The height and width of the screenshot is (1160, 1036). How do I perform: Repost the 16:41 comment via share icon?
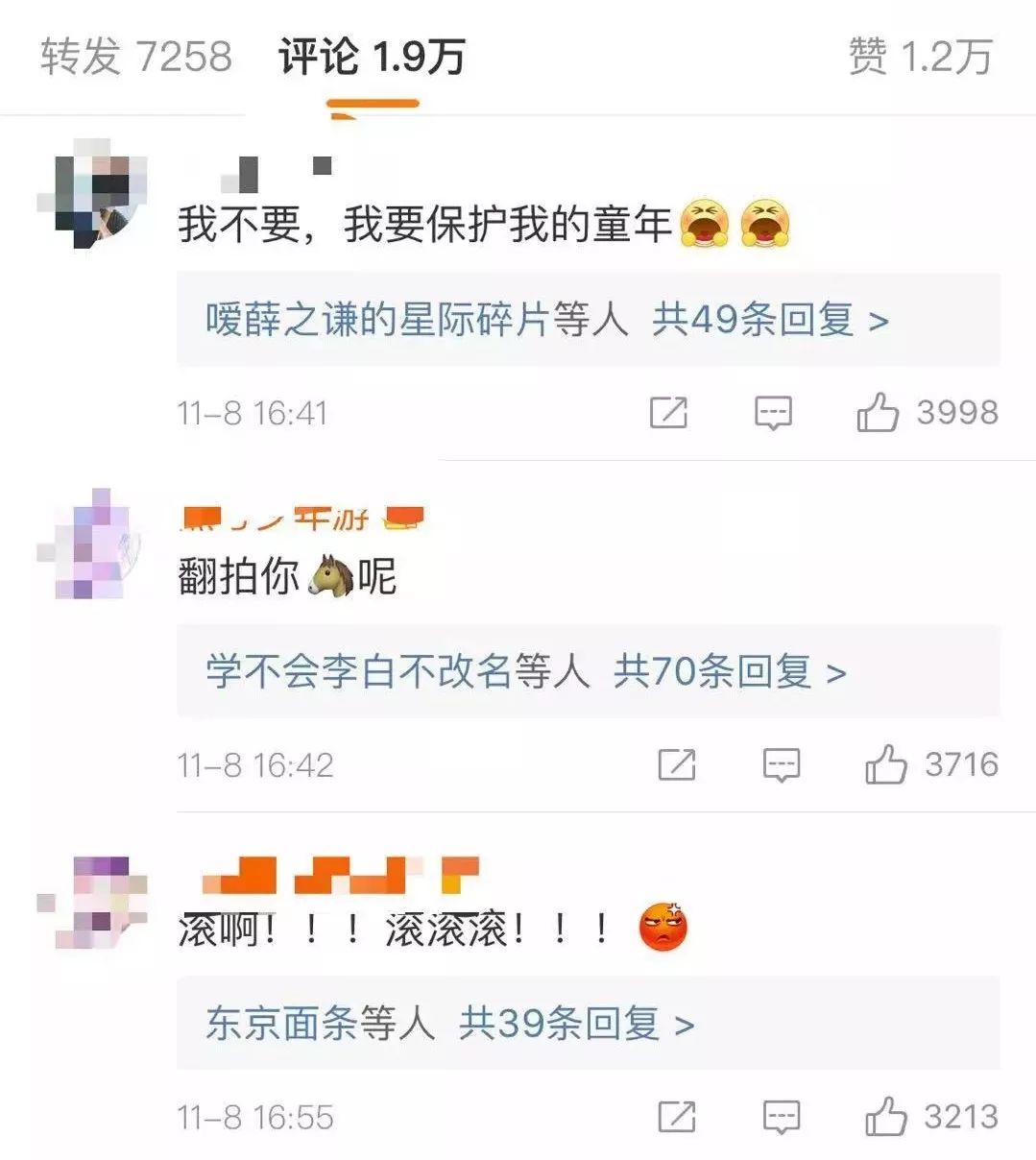tap(668, 414)
